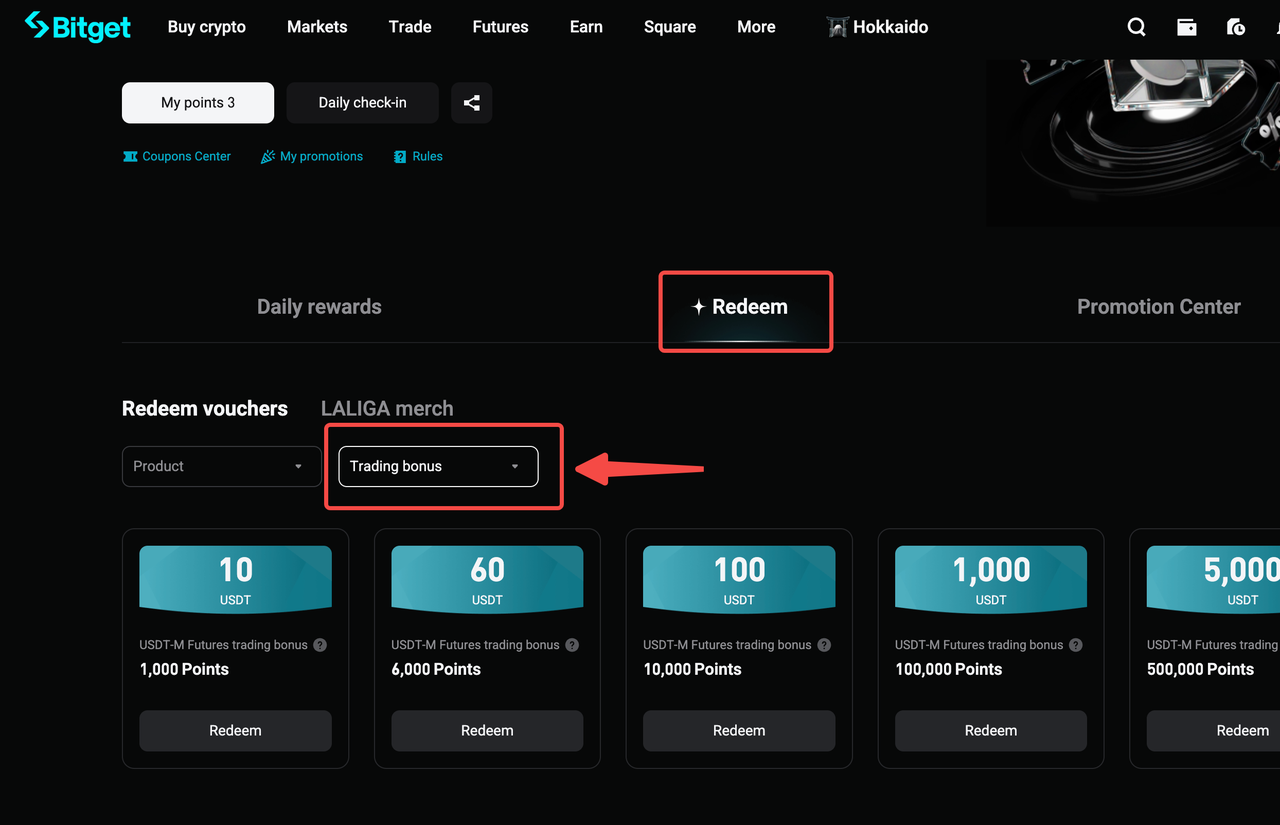This screenshot has width=1280, height=825.
Task: Click the help icon on the 10 USDT voucher
Action: coord(319,645)
